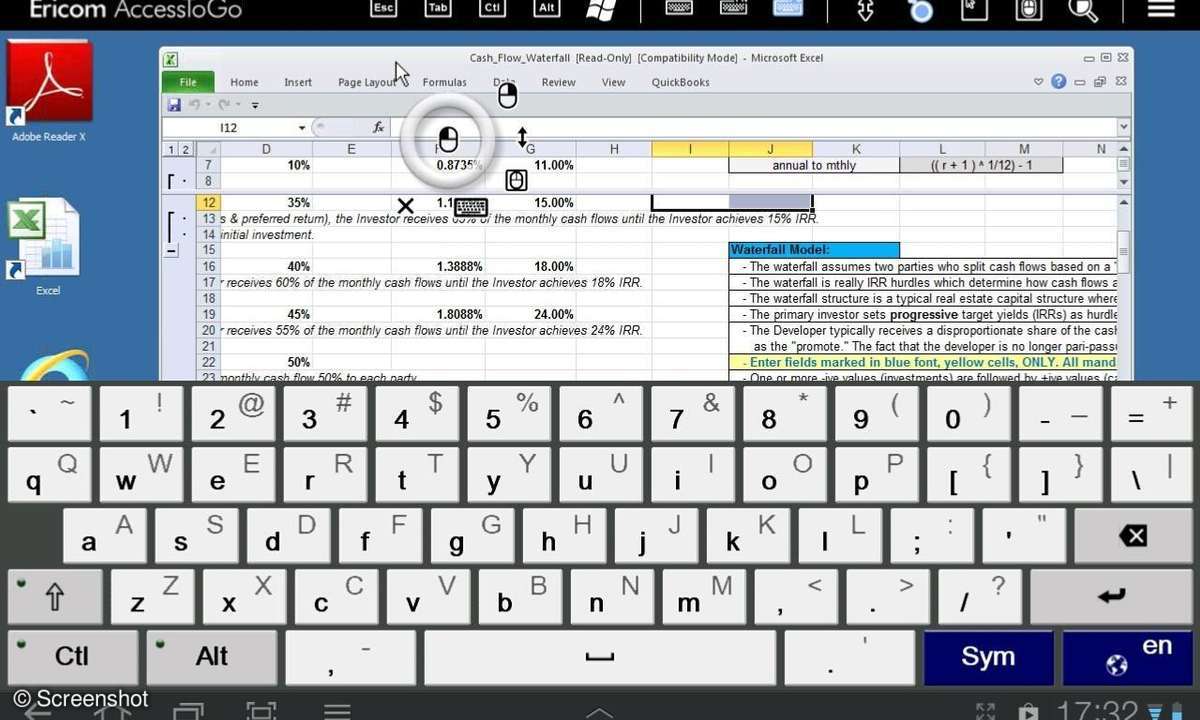Viewport: 1200px width, 720px height.
Task: Tap the backspace key on keyboard
Action: pyautogui.click(x=1132, y=536)
